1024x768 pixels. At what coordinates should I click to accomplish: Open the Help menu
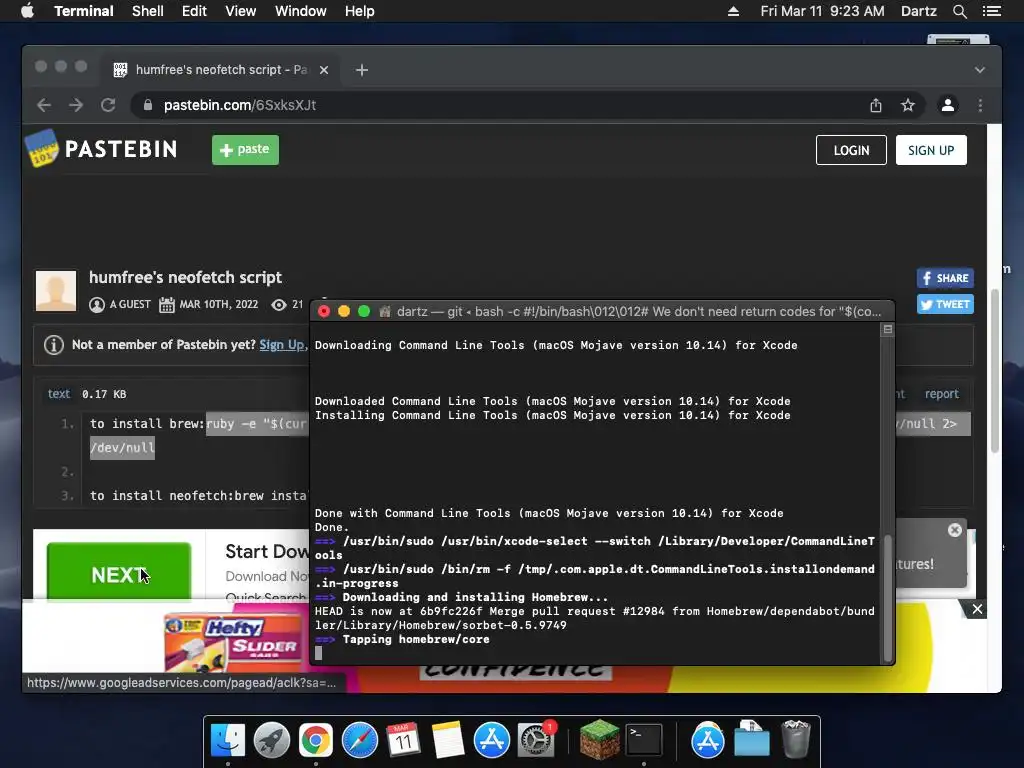359,11
